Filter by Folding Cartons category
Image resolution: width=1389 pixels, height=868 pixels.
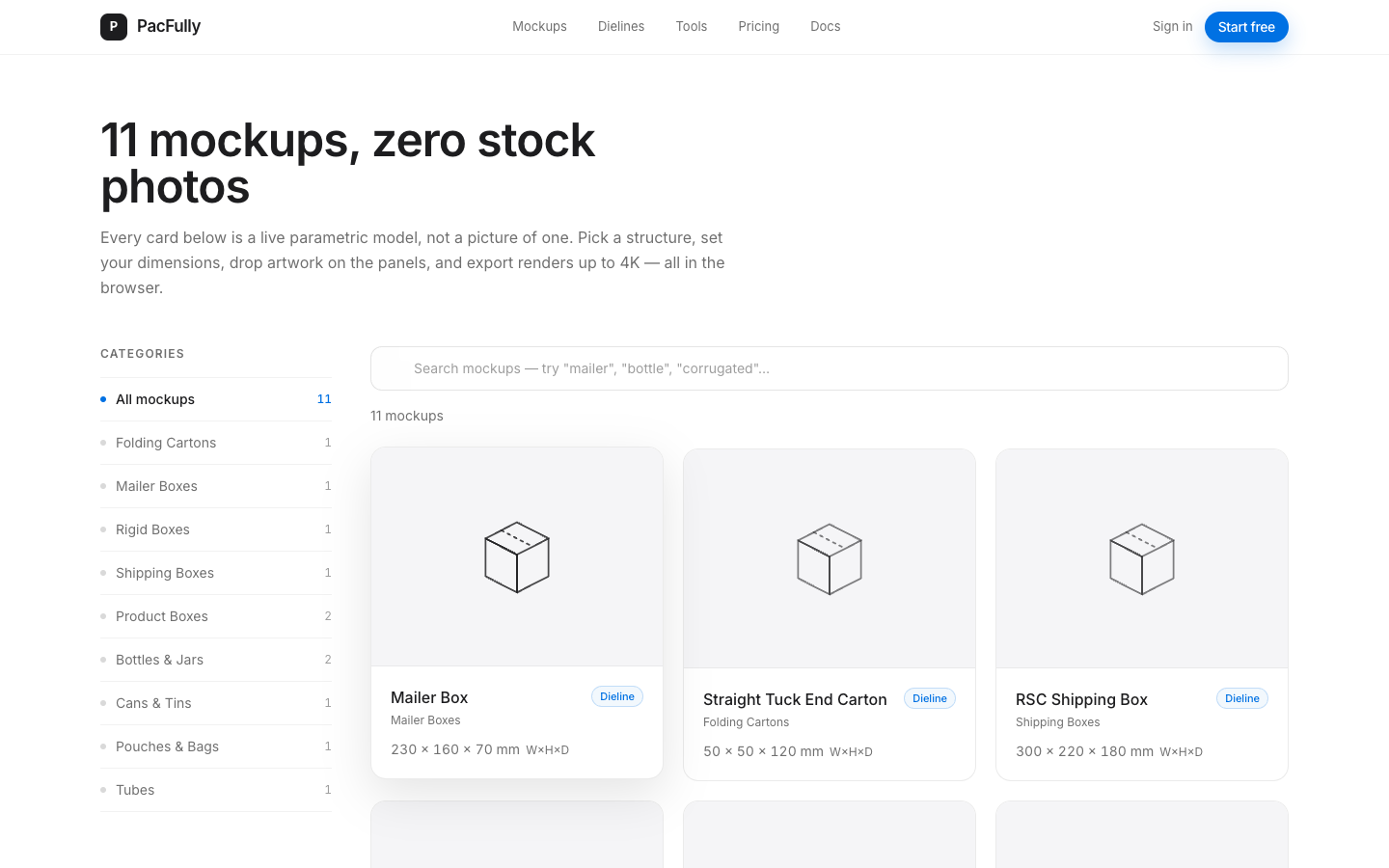216,443
